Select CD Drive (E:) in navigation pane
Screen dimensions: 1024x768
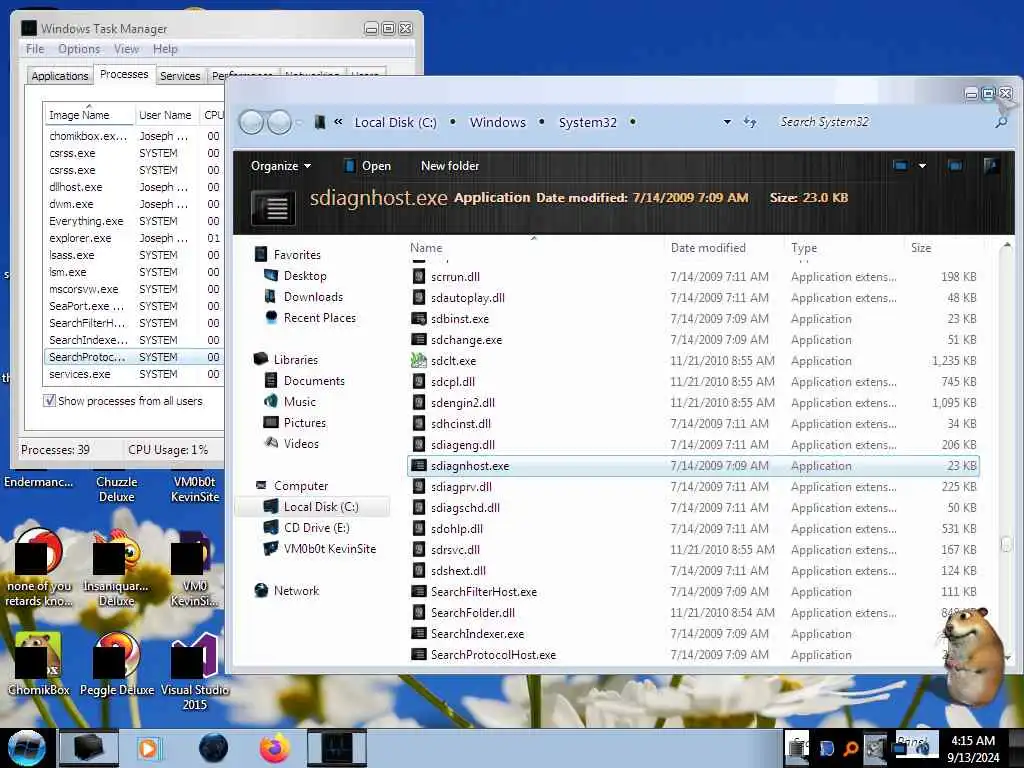click(316, 528)
